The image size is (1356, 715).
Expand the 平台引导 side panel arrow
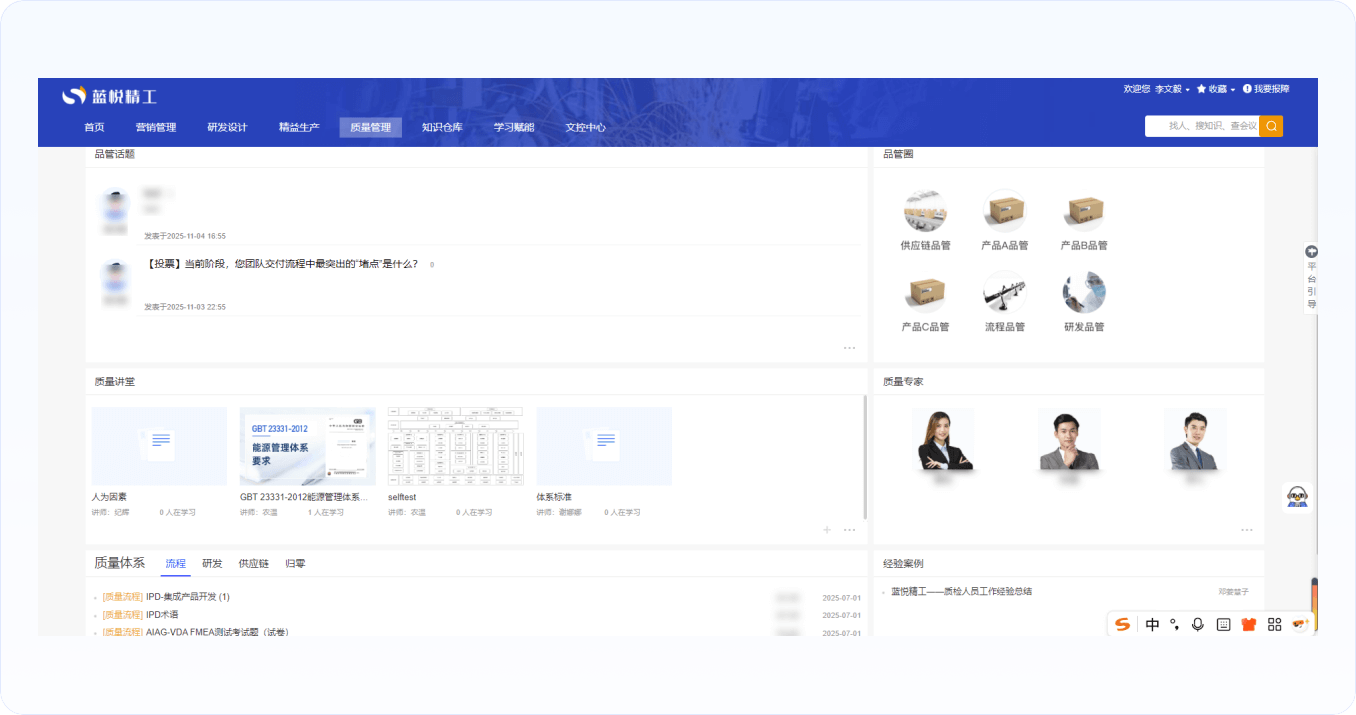click(x=1312, y=252)
